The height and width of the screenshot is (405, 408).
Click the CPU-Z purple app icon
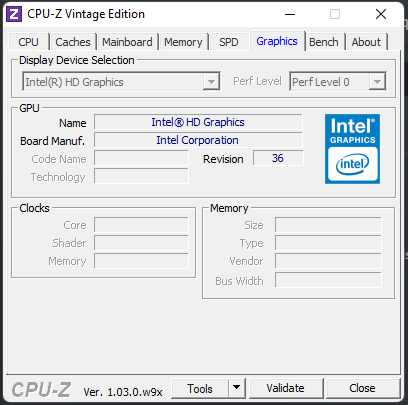pos(14,14)
